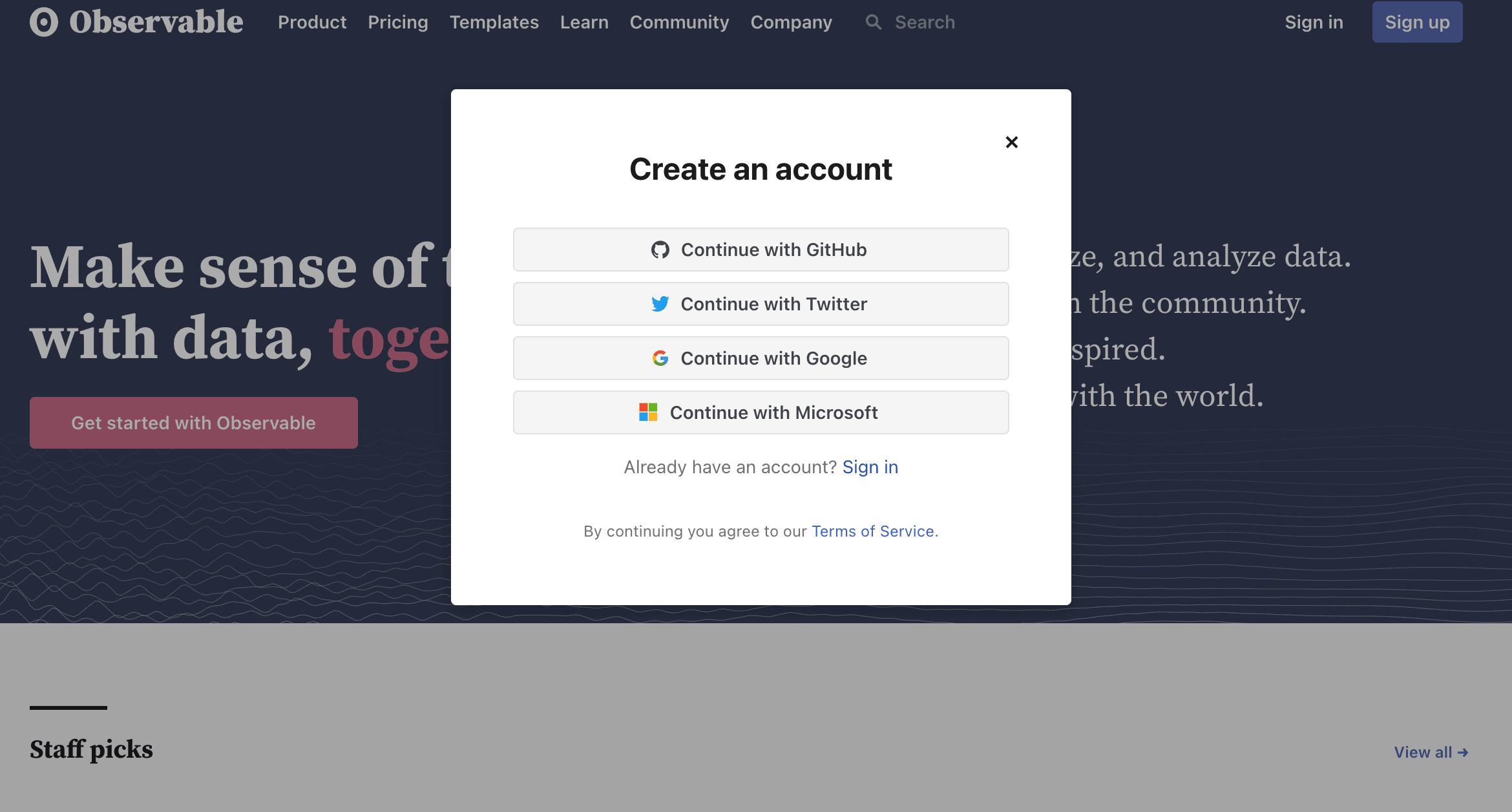Open the Company menu
Screen dimensions: 1512x812
pos(791,23)
